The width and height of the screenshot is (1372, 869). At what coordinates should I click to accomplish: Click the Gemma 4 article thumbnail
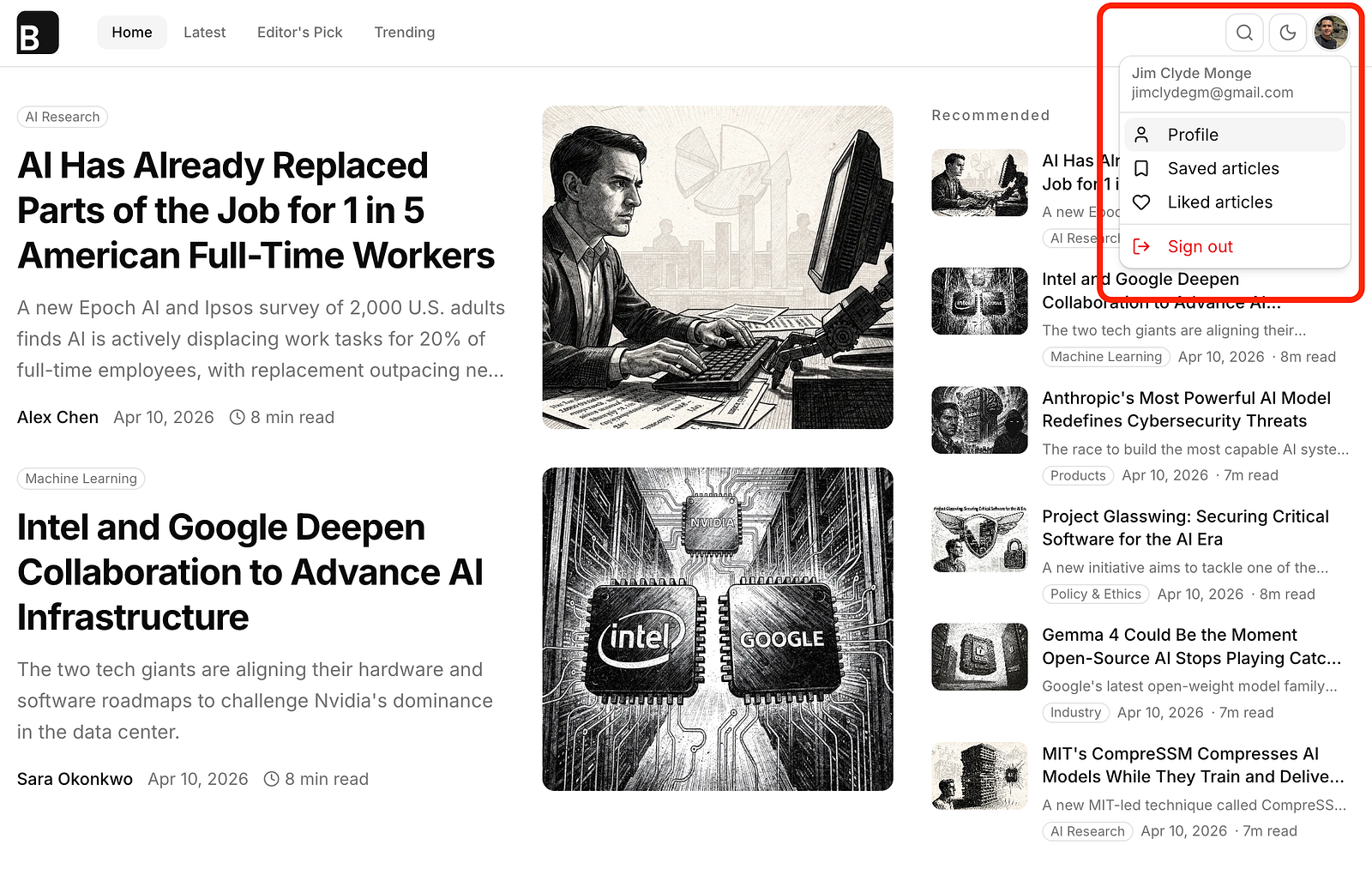pos(980,657)
